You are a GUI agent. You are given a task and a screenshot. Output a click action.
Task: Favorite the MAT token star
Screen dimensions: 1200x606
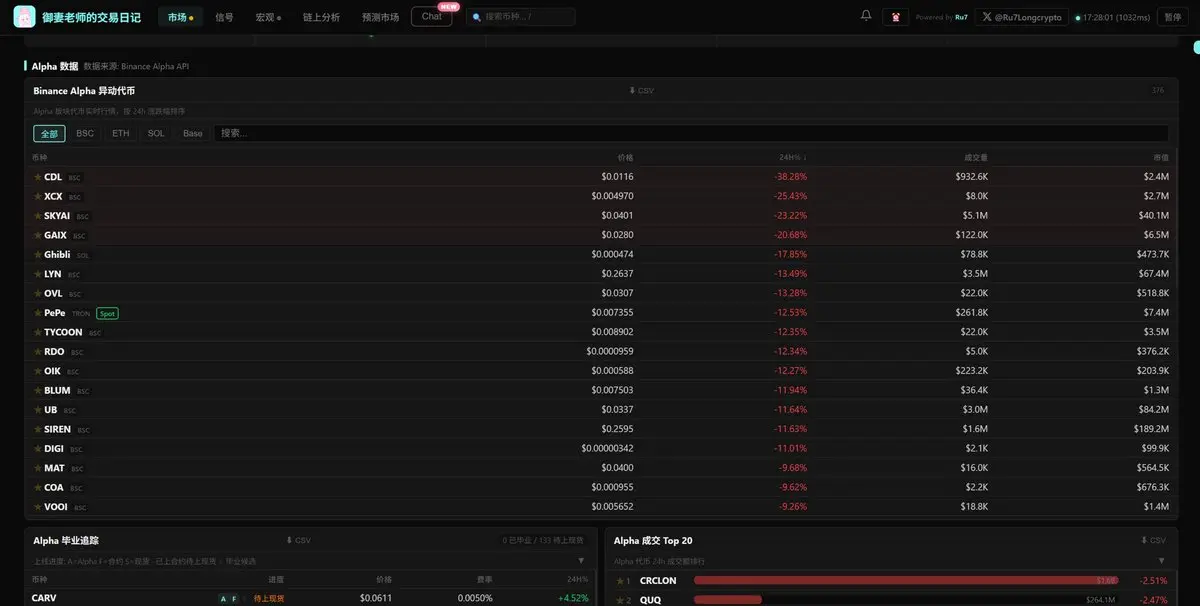[x=38, y=468]
